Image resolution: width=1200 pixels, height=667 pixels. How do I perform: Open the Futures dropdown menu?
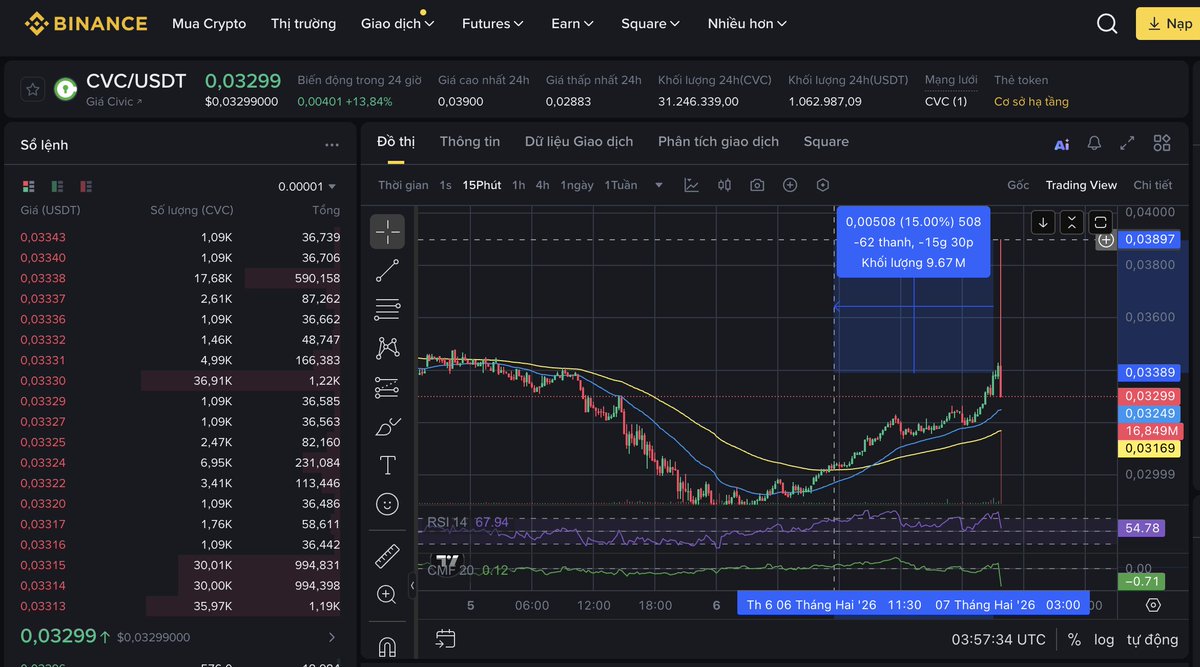click(493, 23)
